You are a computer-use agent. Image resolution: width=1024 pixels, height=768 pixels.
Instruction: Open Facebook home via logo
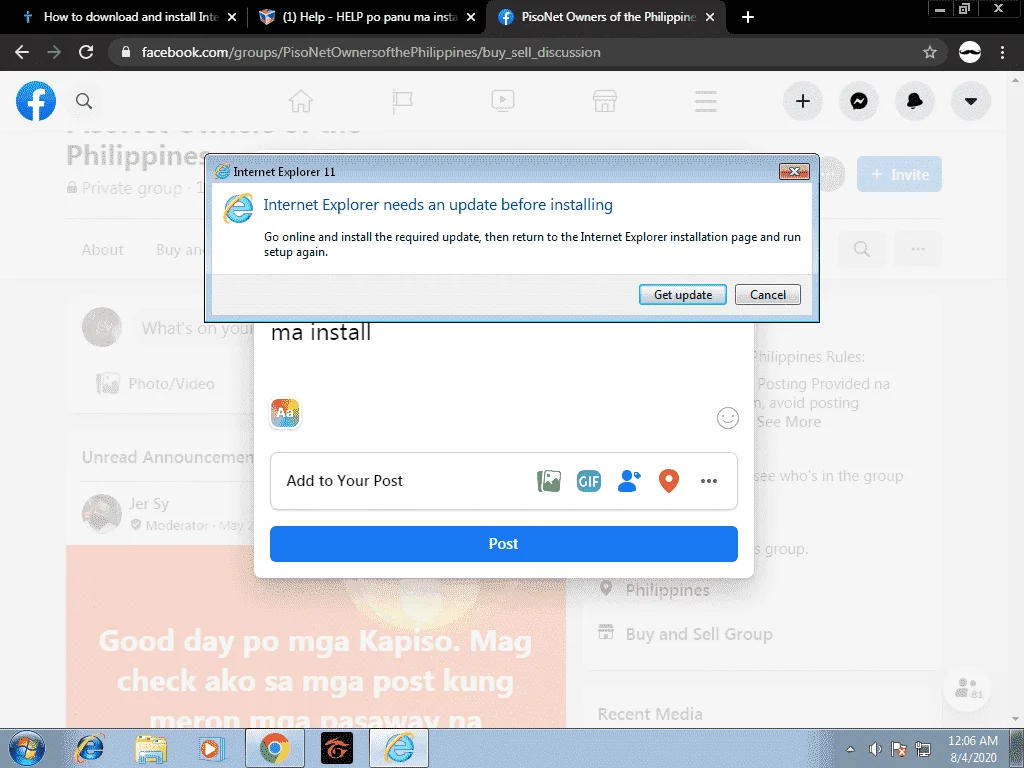(x=36, y=101)
